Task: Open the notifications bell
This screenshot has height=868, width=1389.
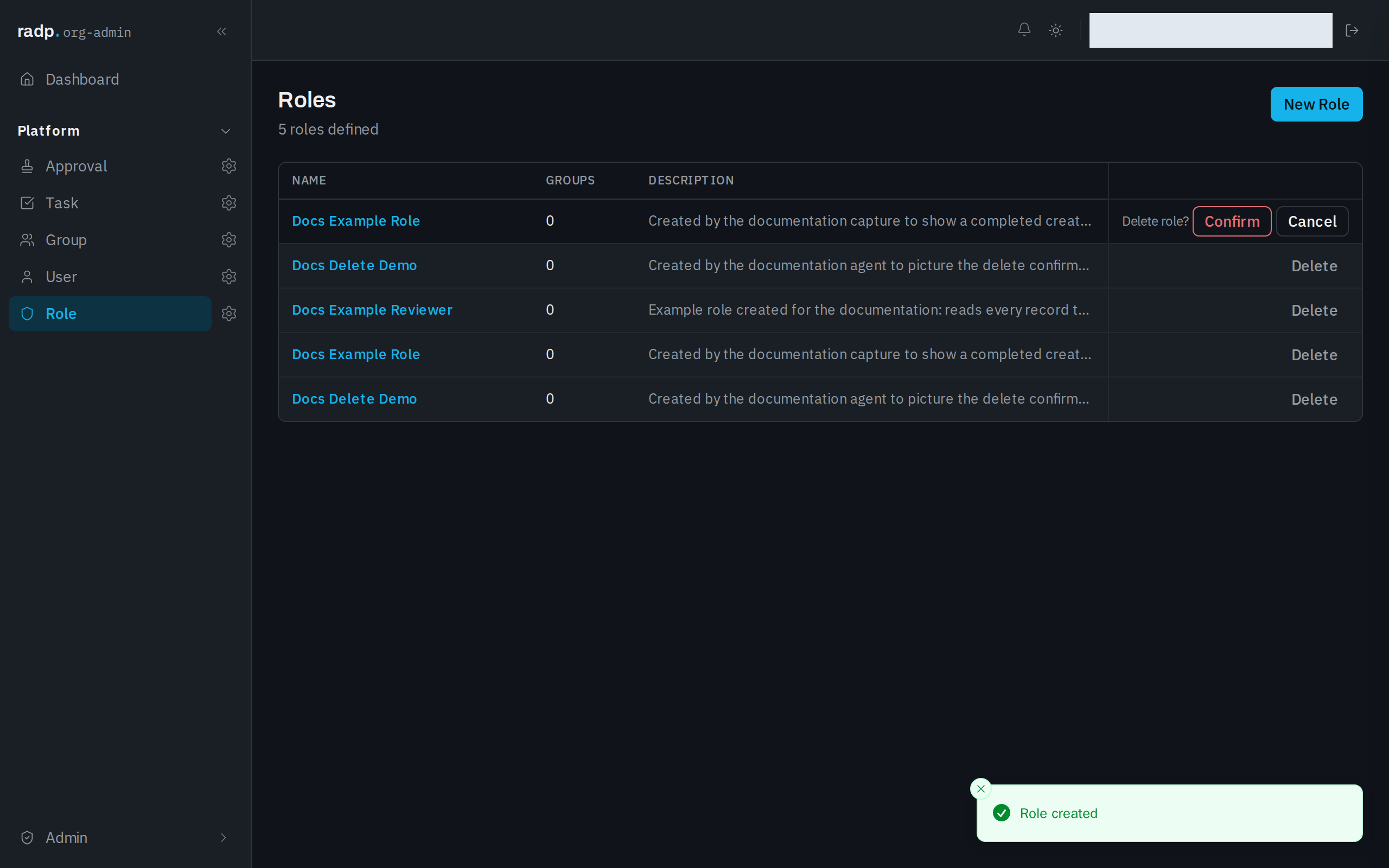Action: click(x=1024, y=30)
